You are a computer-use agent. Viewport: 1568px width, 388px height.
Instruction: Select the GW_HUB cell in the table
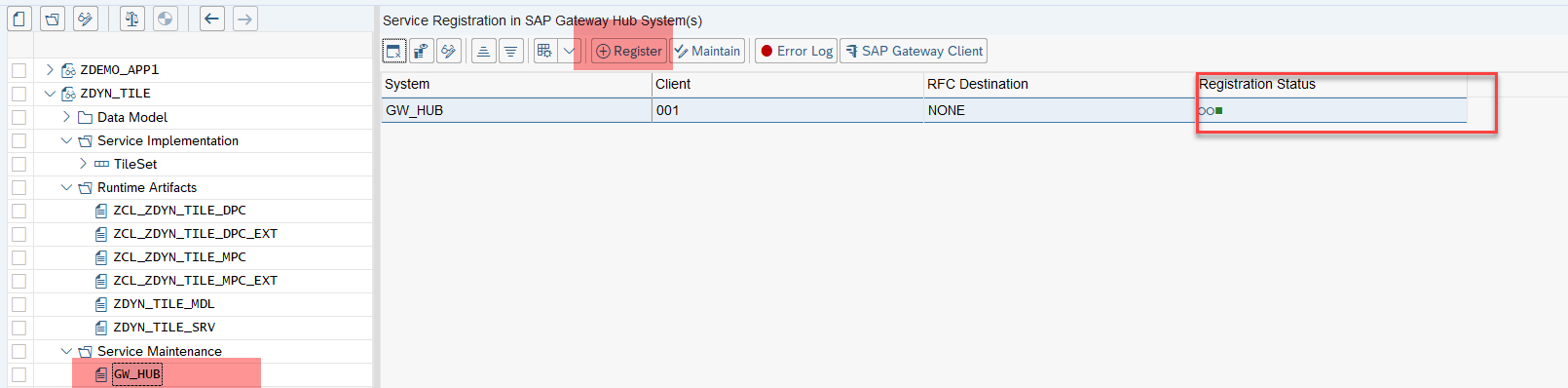[516, 110]
